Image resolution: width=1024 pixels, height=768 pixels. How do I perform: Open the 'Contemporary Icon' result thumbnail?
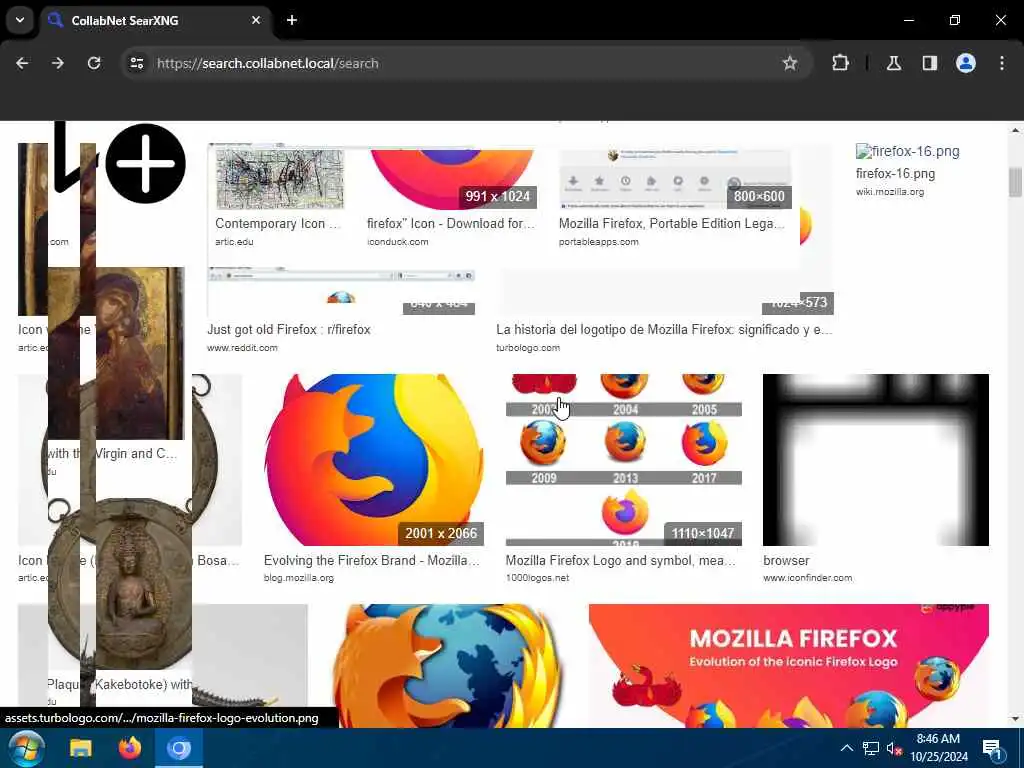(x=280, y=179)
